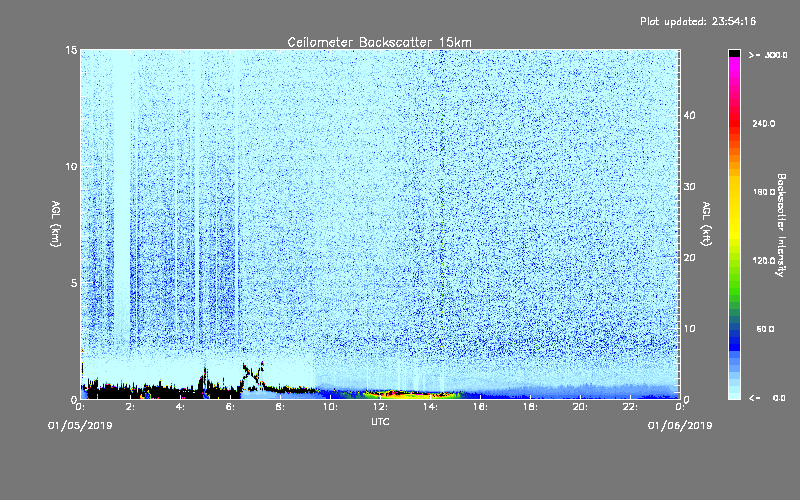
Task: Click the ">= 300.0" colorbar value
Action: [768, 55]
